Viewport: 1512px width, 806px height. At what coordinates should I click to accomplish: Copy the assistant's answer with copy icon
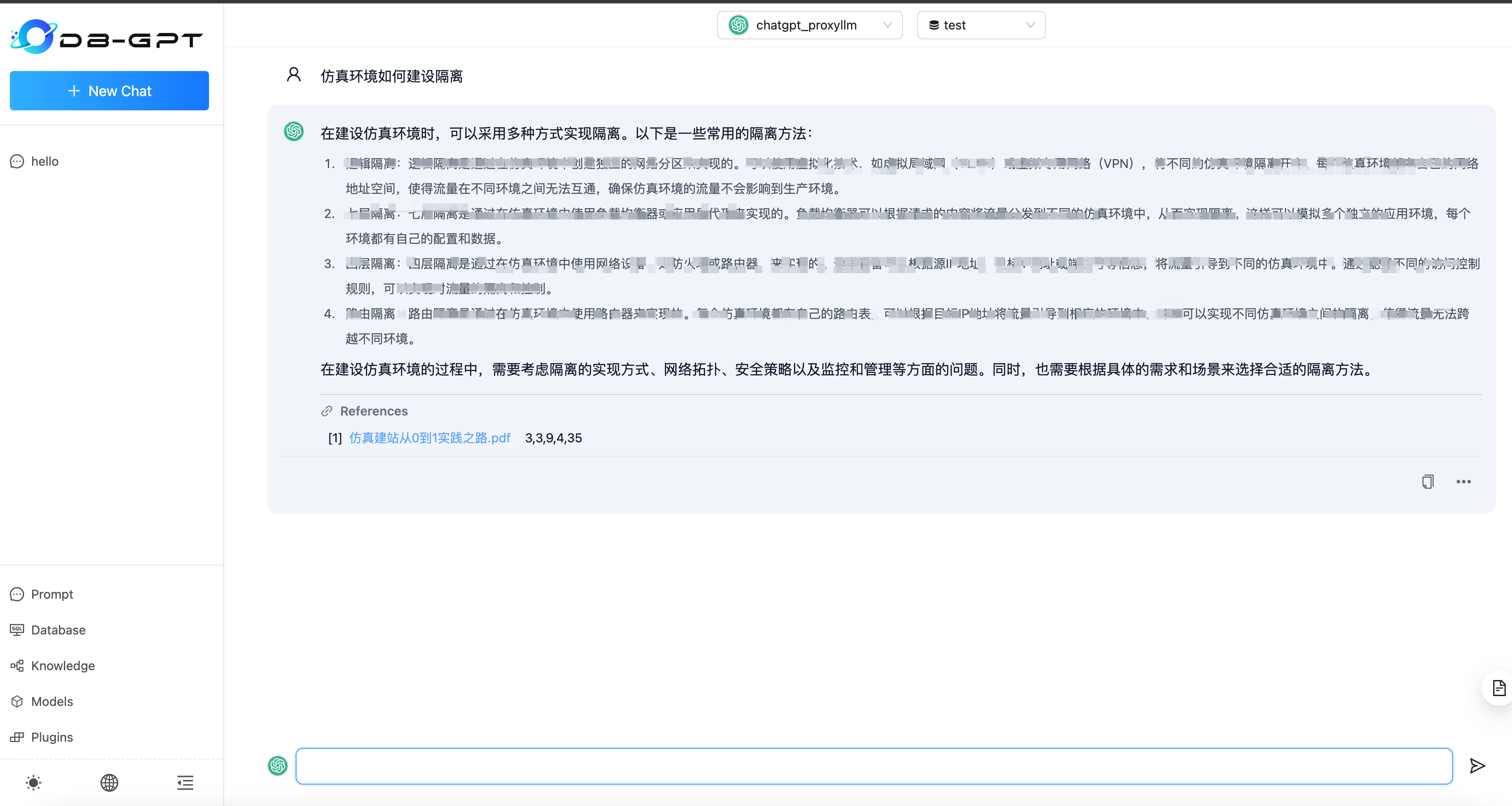pos(1428,482)
